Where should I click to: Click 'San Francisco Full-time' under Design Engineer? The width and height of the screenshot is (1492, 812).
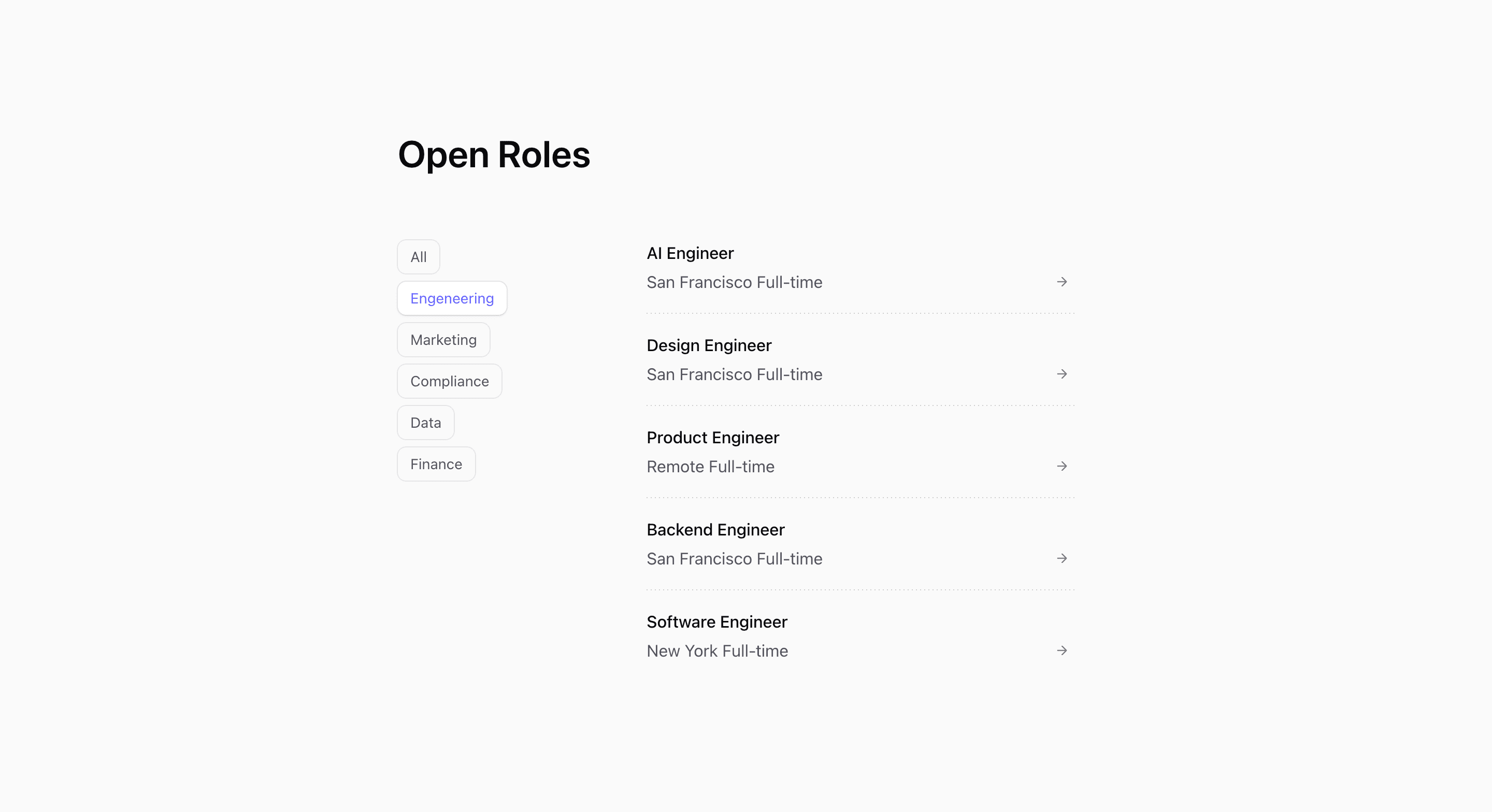(x=734, y=375)
